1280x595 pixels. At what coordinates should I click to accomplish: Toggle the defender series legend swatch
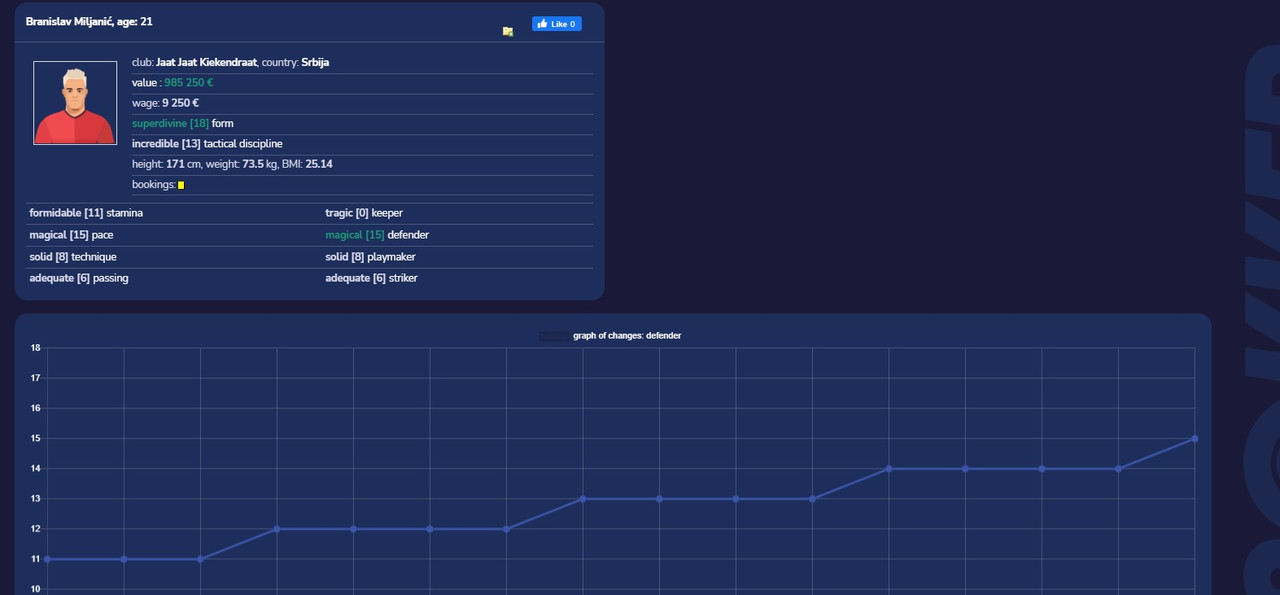pos(554,336)
